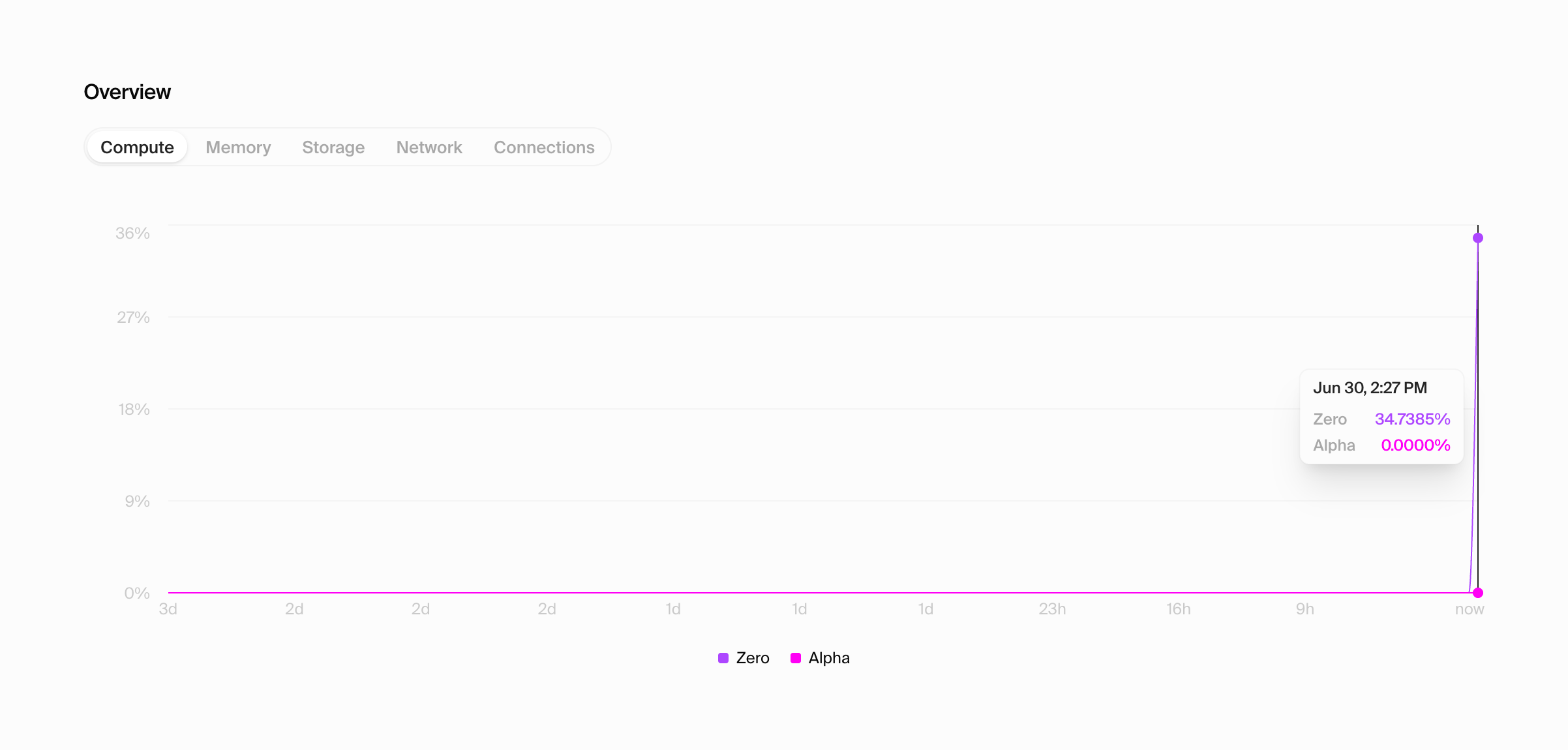Click the purple Zero data point

[x=1478, y=238]
